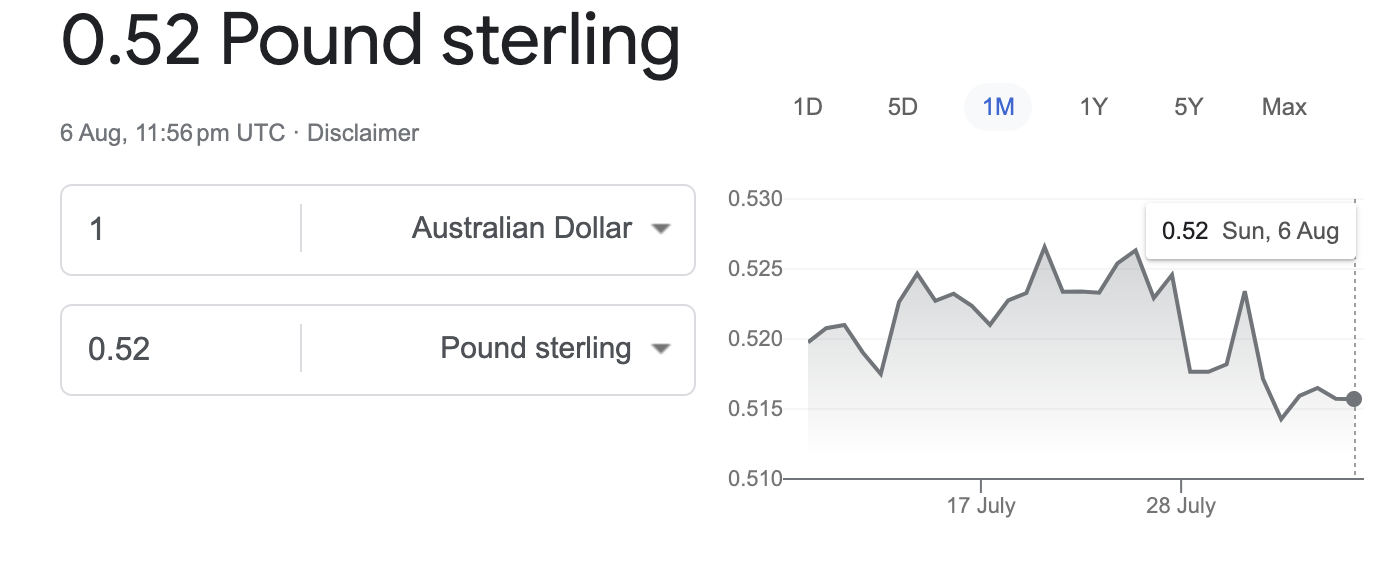Click the 6 Aug timestamp text

point(172,133)
